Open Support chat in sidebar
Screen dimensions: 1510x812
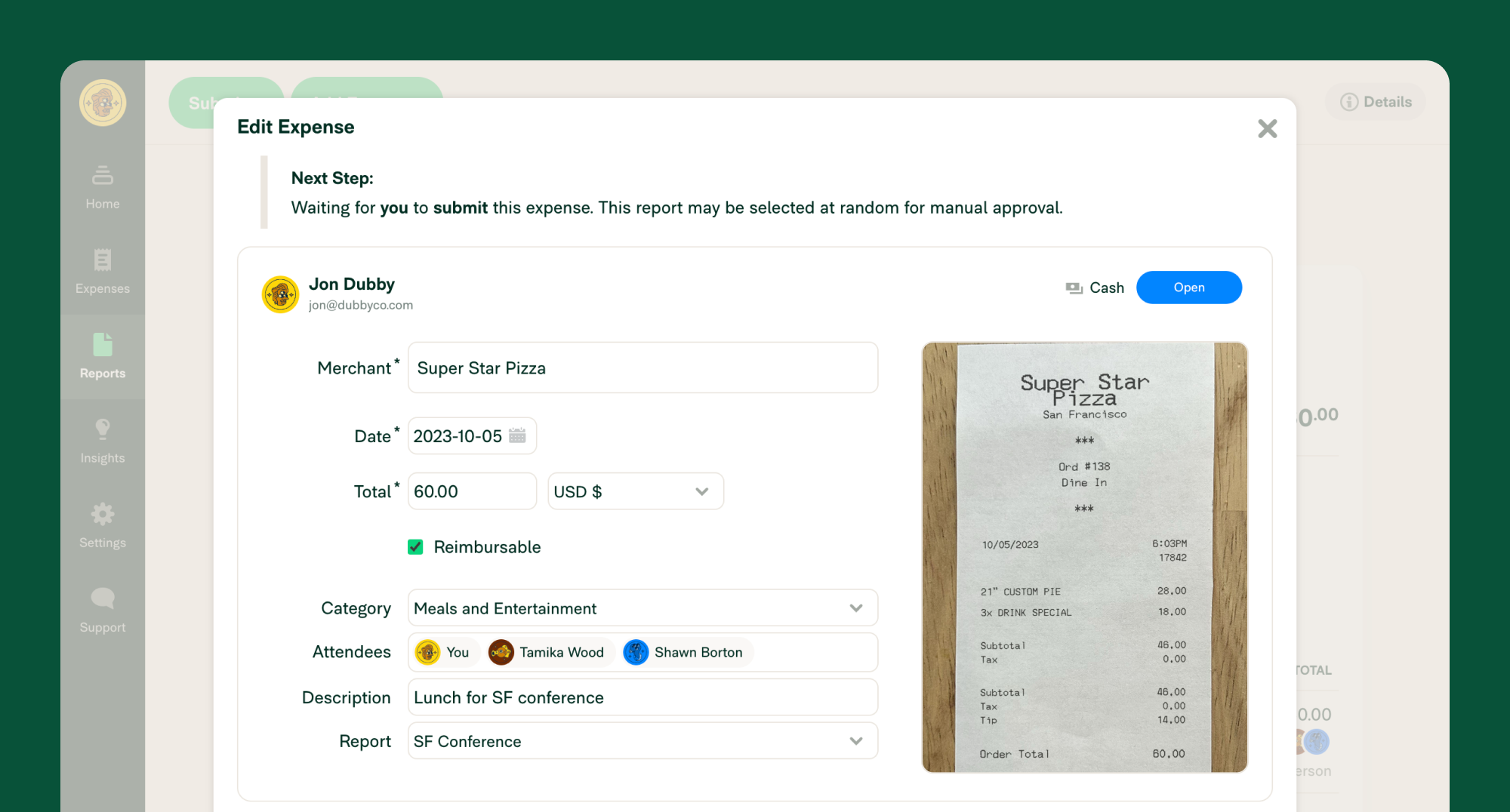(103, 611)
